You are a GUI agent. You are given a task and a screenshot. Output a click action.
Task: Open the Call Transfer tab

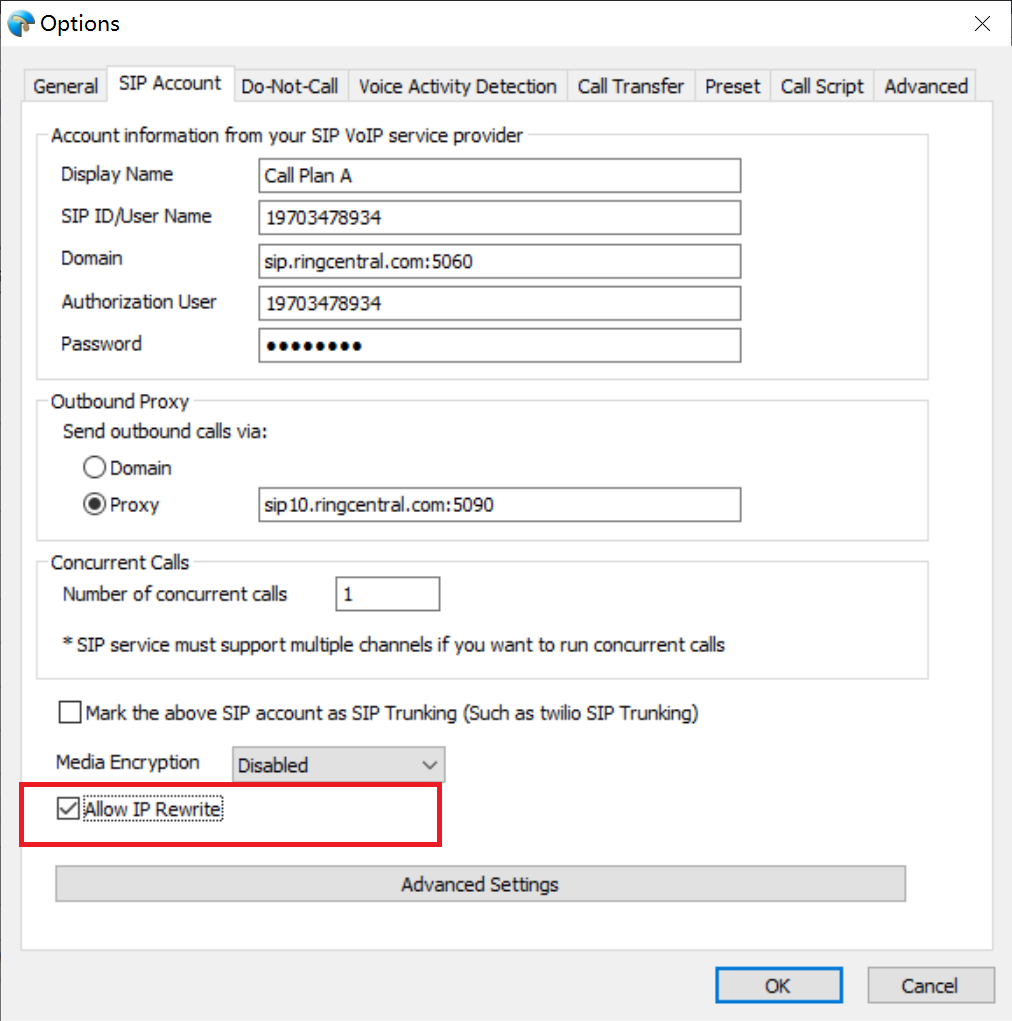pos(630,86)
